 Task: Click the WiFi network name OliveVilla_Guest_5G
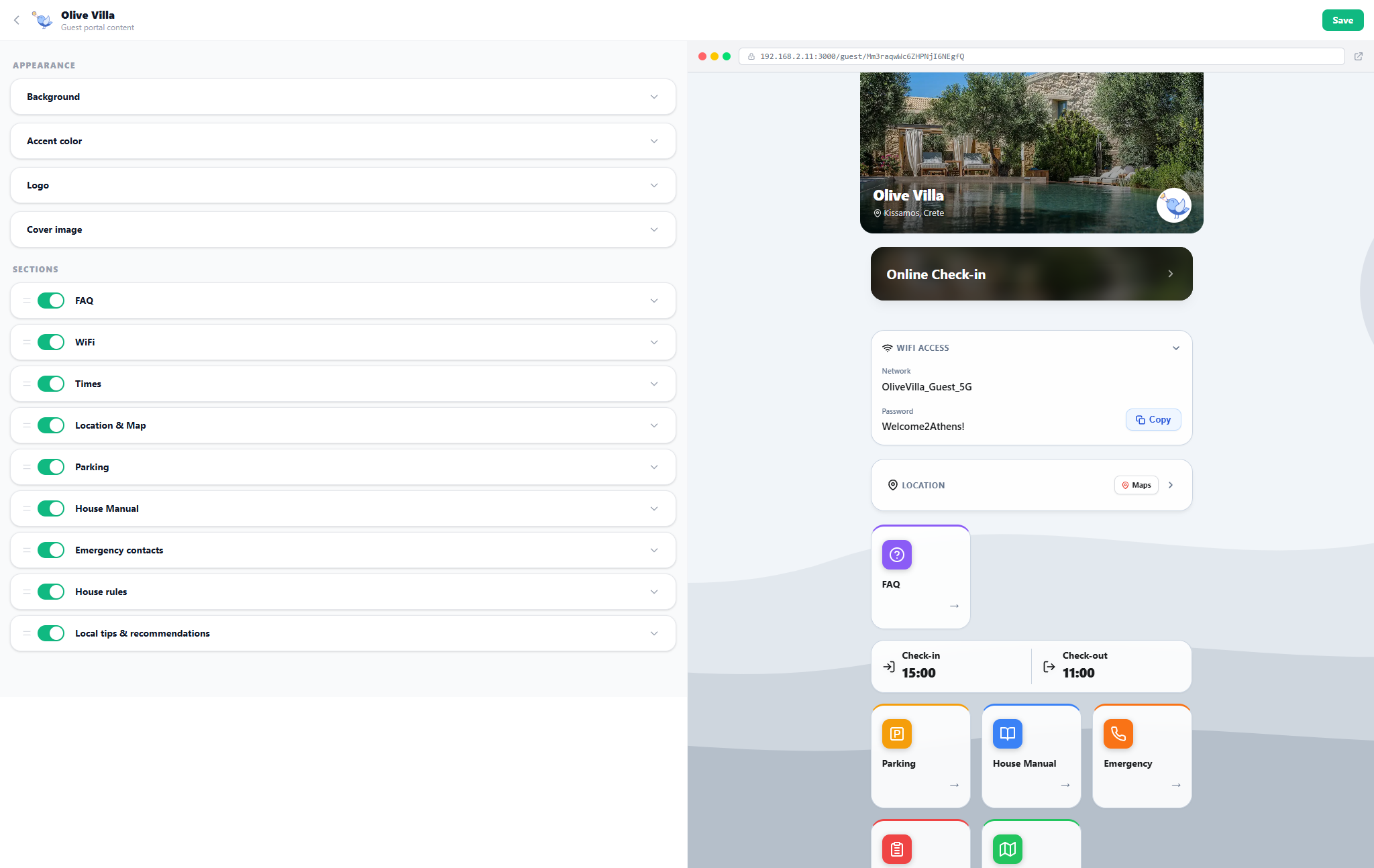click(x=927, y=387)
